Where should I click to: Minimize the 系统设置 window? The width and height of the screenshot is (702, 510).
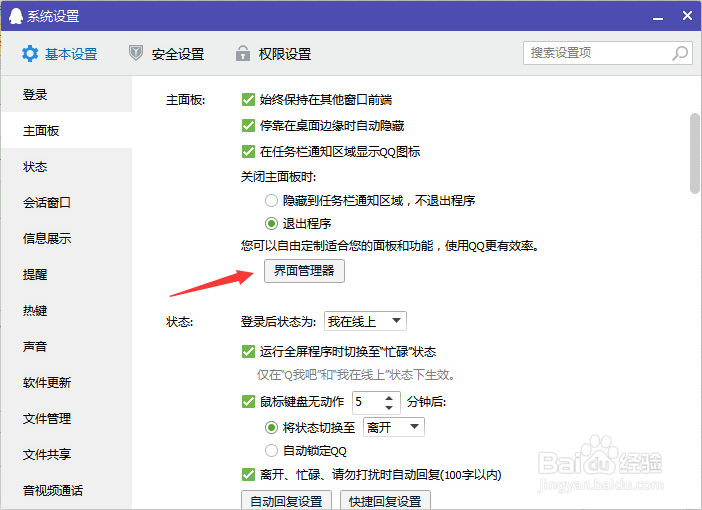658,17
